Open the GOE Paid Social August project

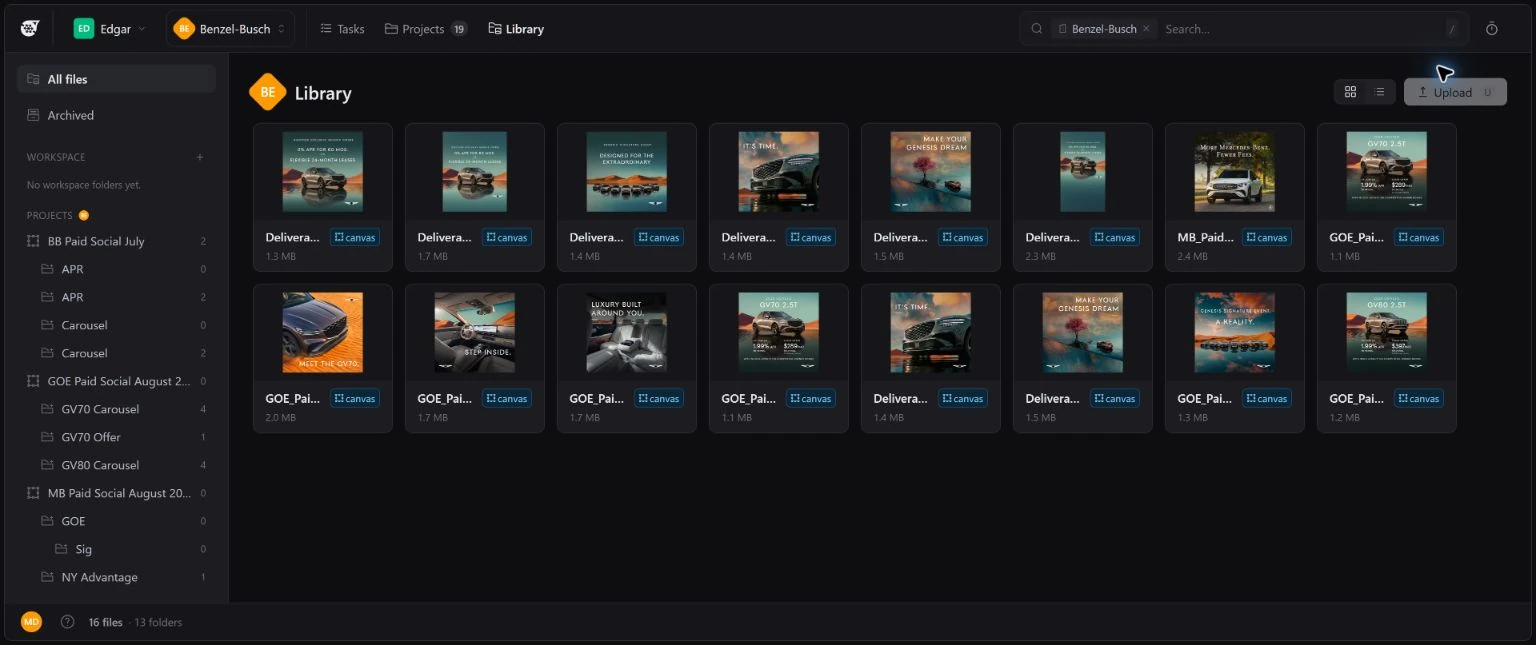point(116,381)
